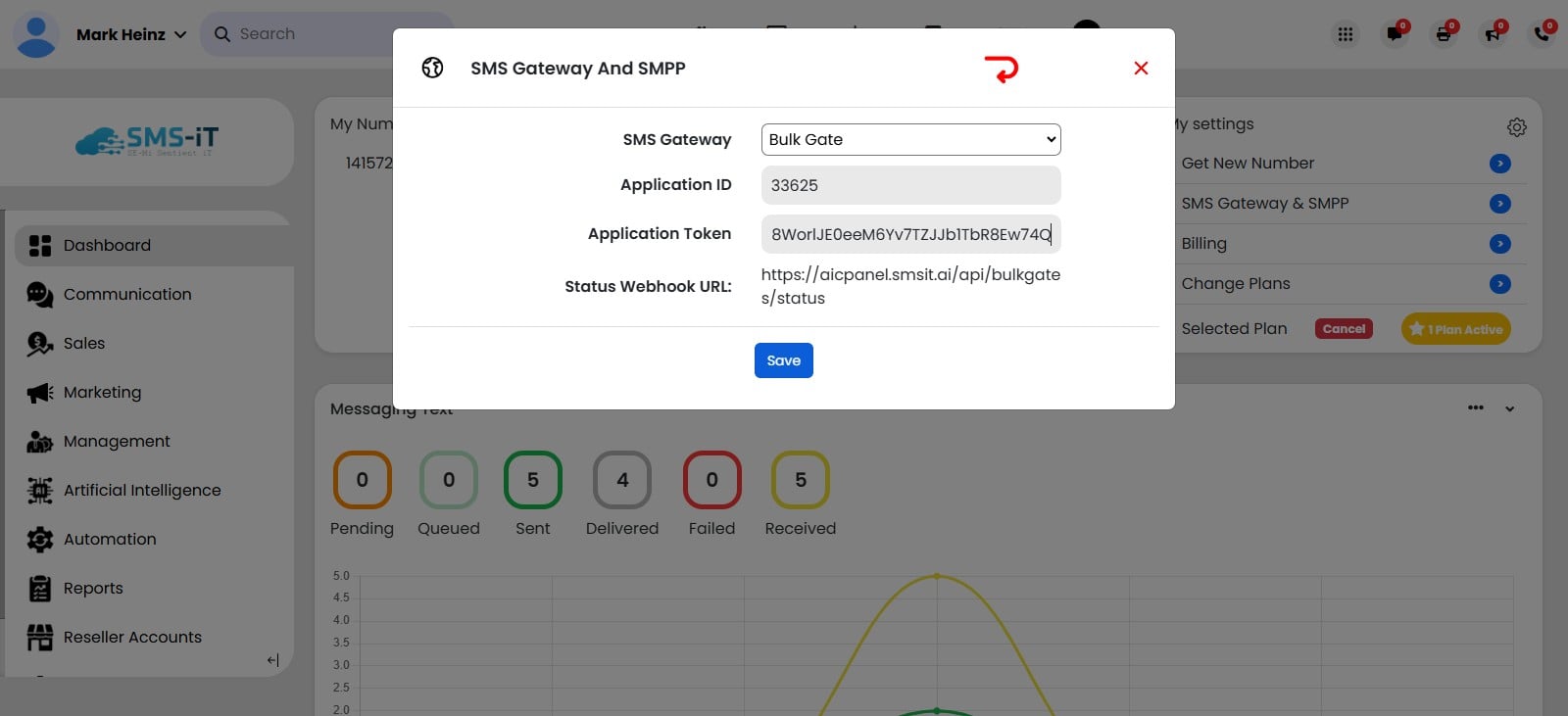Screen dimensions: 1568x716
Task: Cancel the selected plan
Action: [x=1344, y=329]
